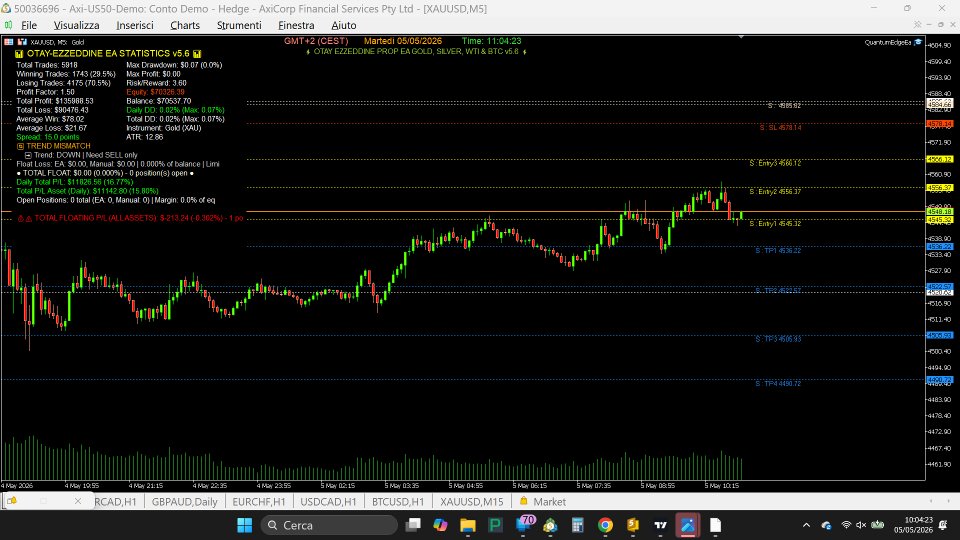
Task: Click 'Time: 11:04:23' header text
Action: (x=492, y=41)
